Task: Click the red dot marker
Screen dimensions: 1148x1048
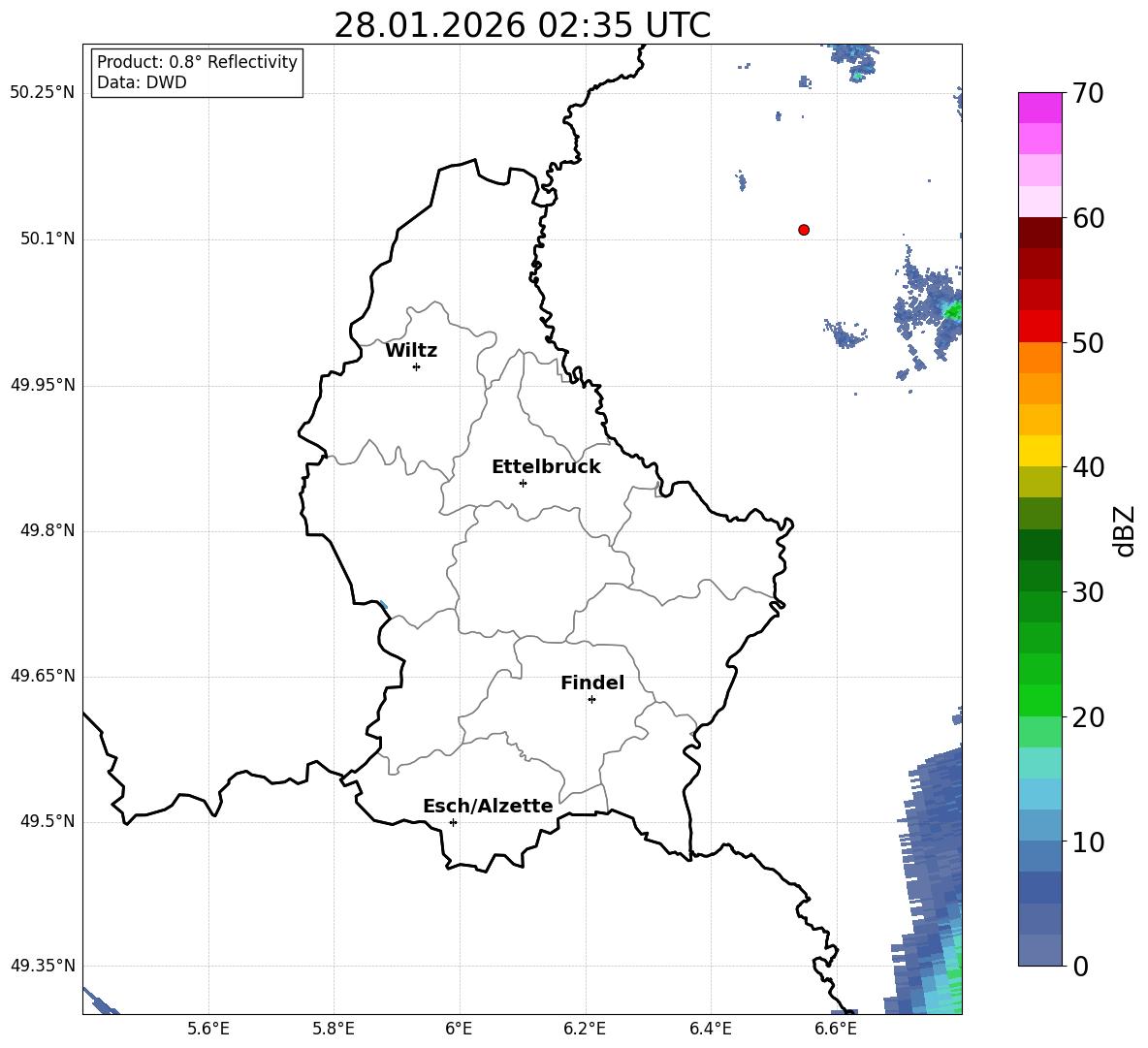Action: click(804, 230)
